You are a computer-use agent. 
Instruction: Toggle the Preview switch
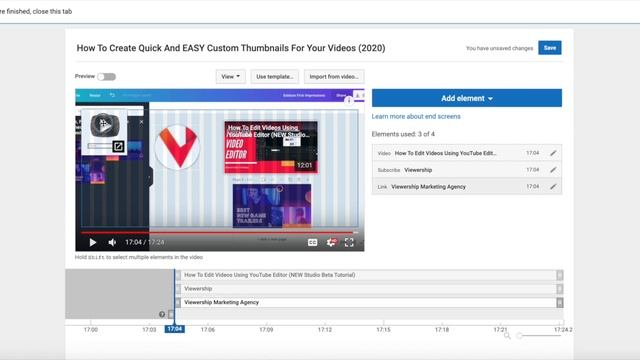pyautogui.click(x=107, y=77)
